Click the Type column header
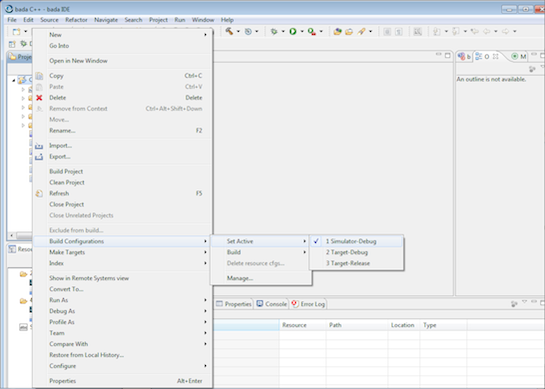The image size is (545, 389). click(x=444, y=325)
